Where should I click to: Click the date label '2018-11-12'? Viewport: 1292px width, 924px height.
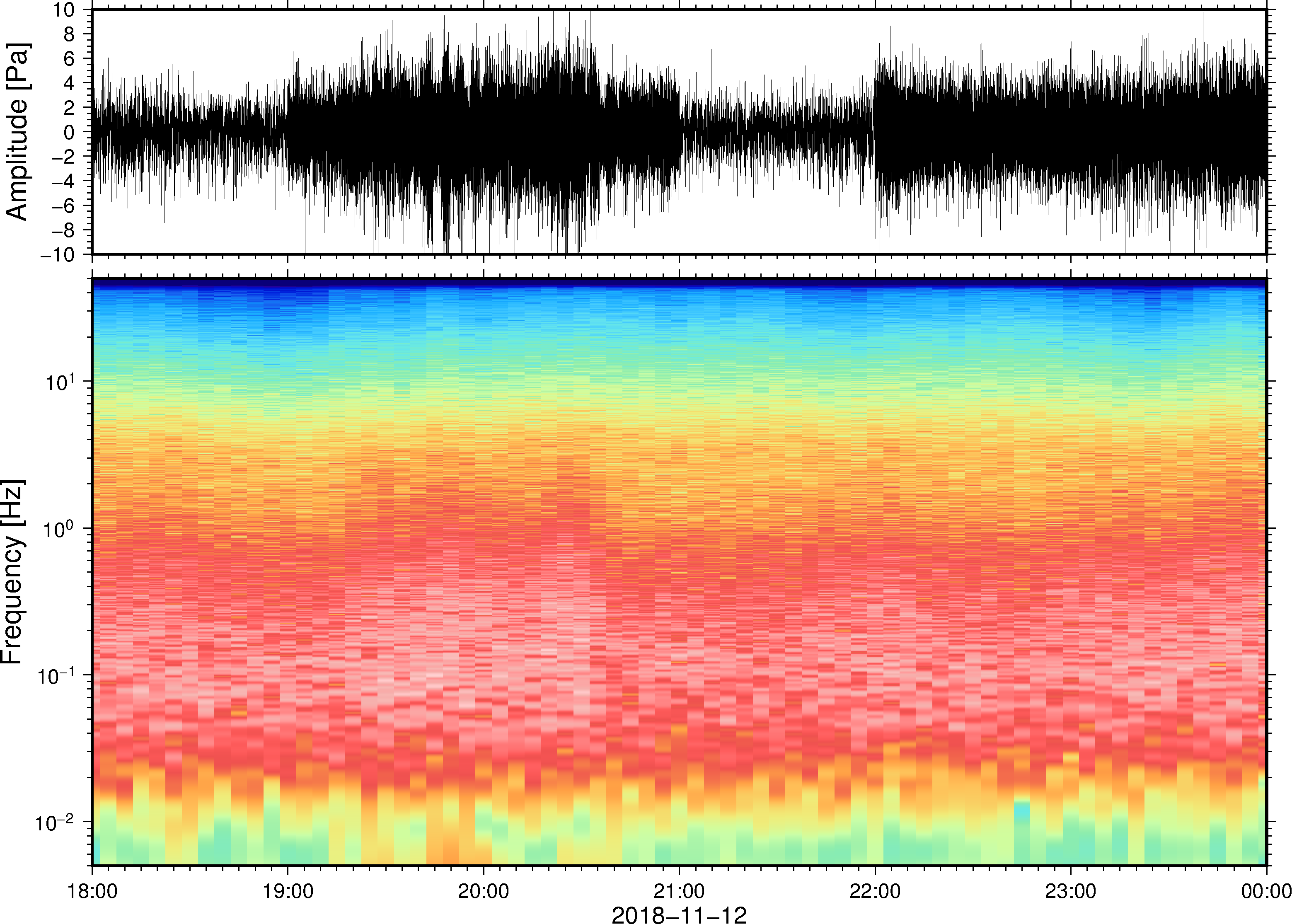tap(679, 914)
